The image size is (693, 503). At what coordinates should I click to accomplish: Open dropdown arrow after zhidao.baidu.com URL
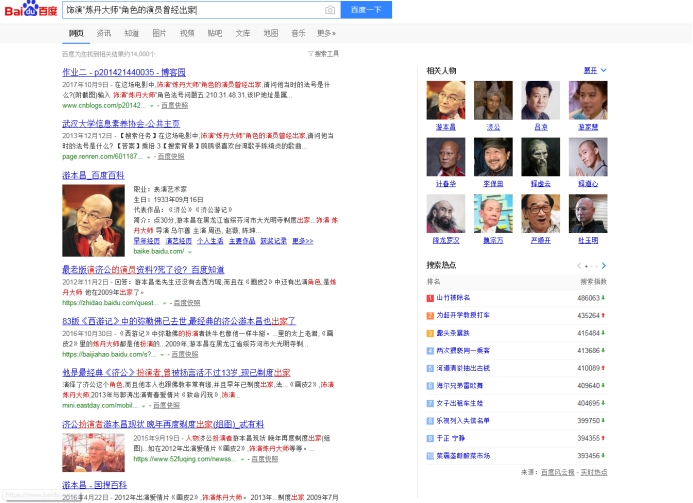[x=164, y=303]
